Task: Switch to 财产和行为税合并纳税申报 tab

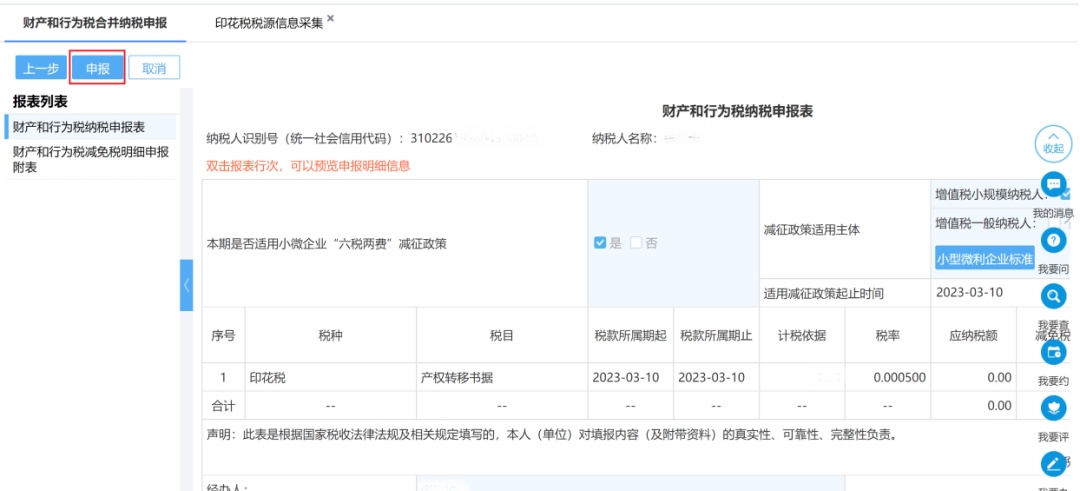Action: coord(95,22)
